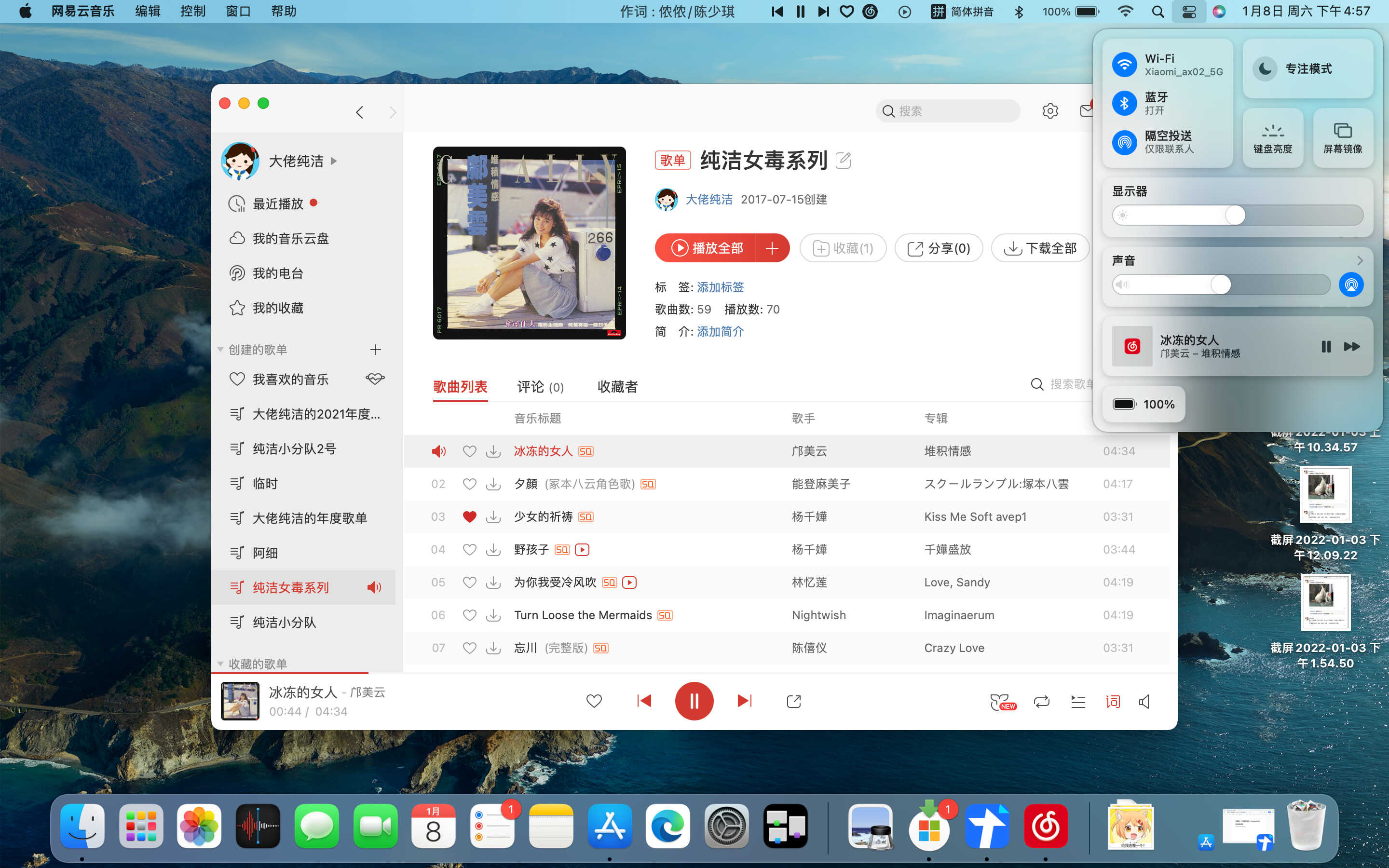Open settings gear icon in NetEase Music
Screen dimensions: 1389x868
tap(1050, 111)
